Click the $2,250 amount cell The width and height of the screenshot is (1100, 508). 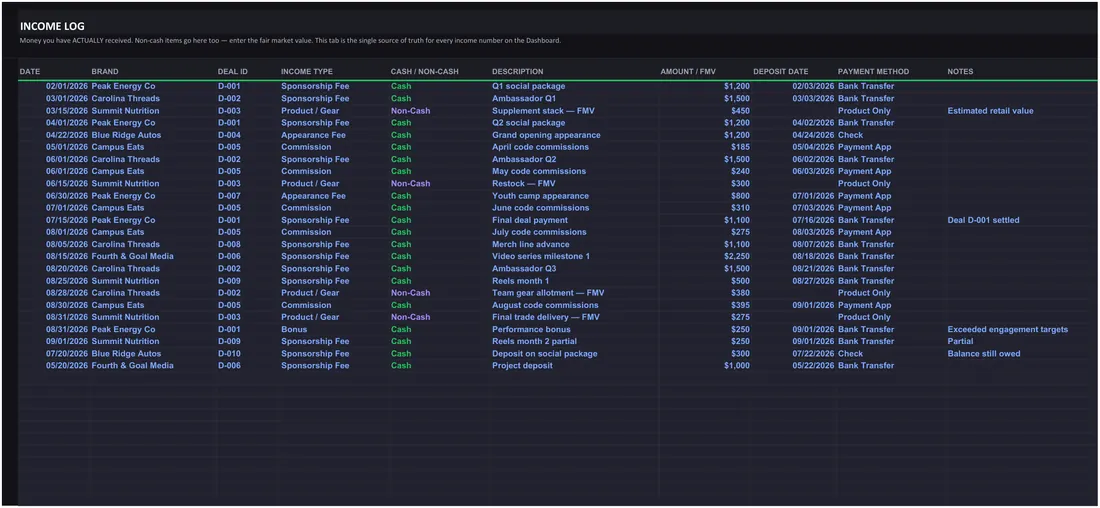tap(737, 257)
